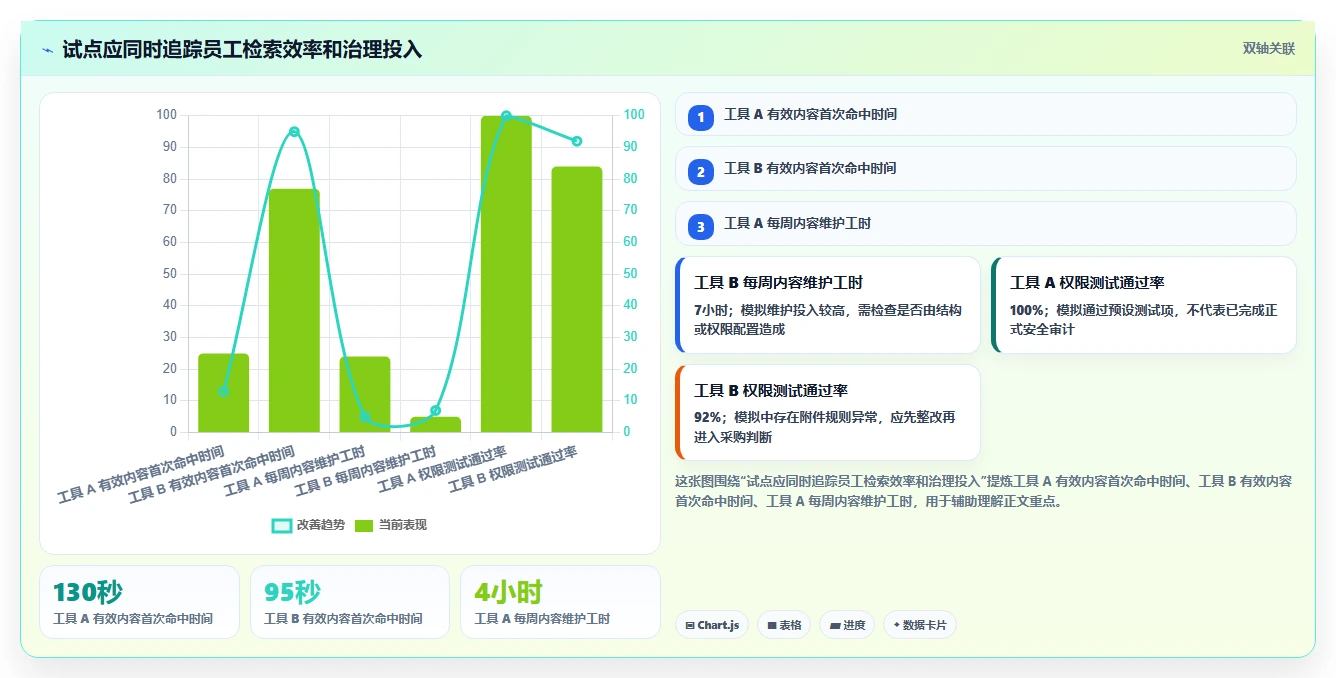Click the 进度 tag
Screen dimensions: 1336x678
point(847,625)
